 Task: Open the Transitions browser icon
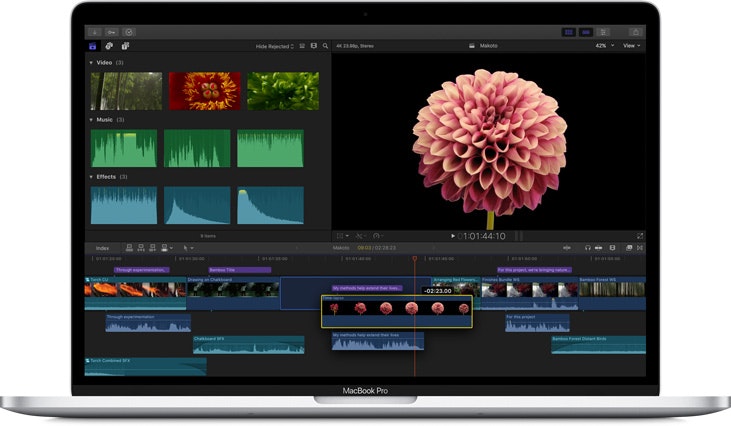(640, 248)
